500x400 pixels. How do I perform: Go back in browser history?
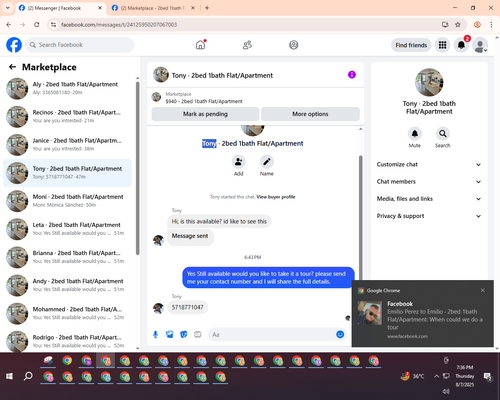(x=9, y=25)
